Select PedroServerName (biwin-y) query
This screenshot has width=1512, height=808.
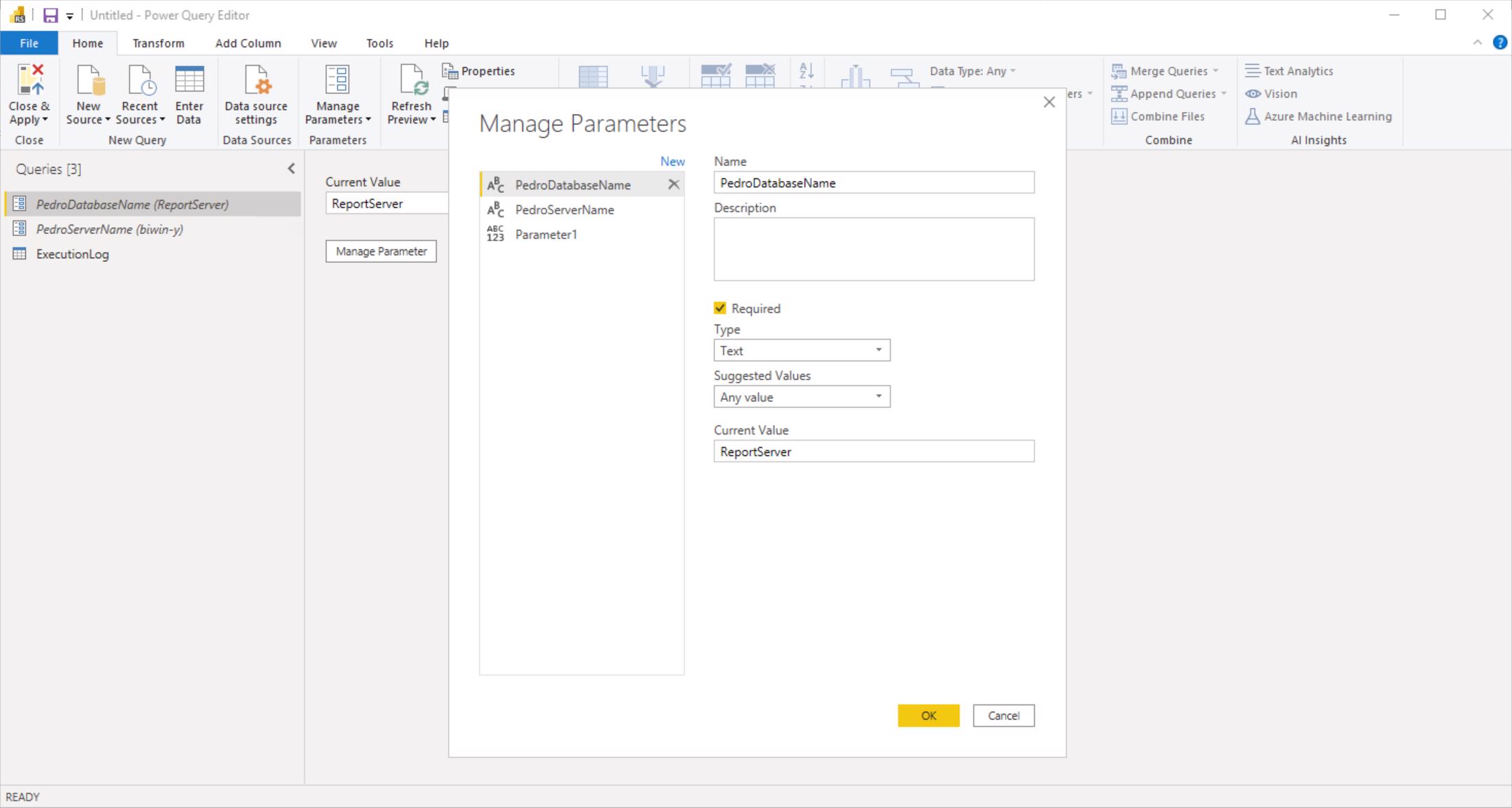click(x=152, y=229)
